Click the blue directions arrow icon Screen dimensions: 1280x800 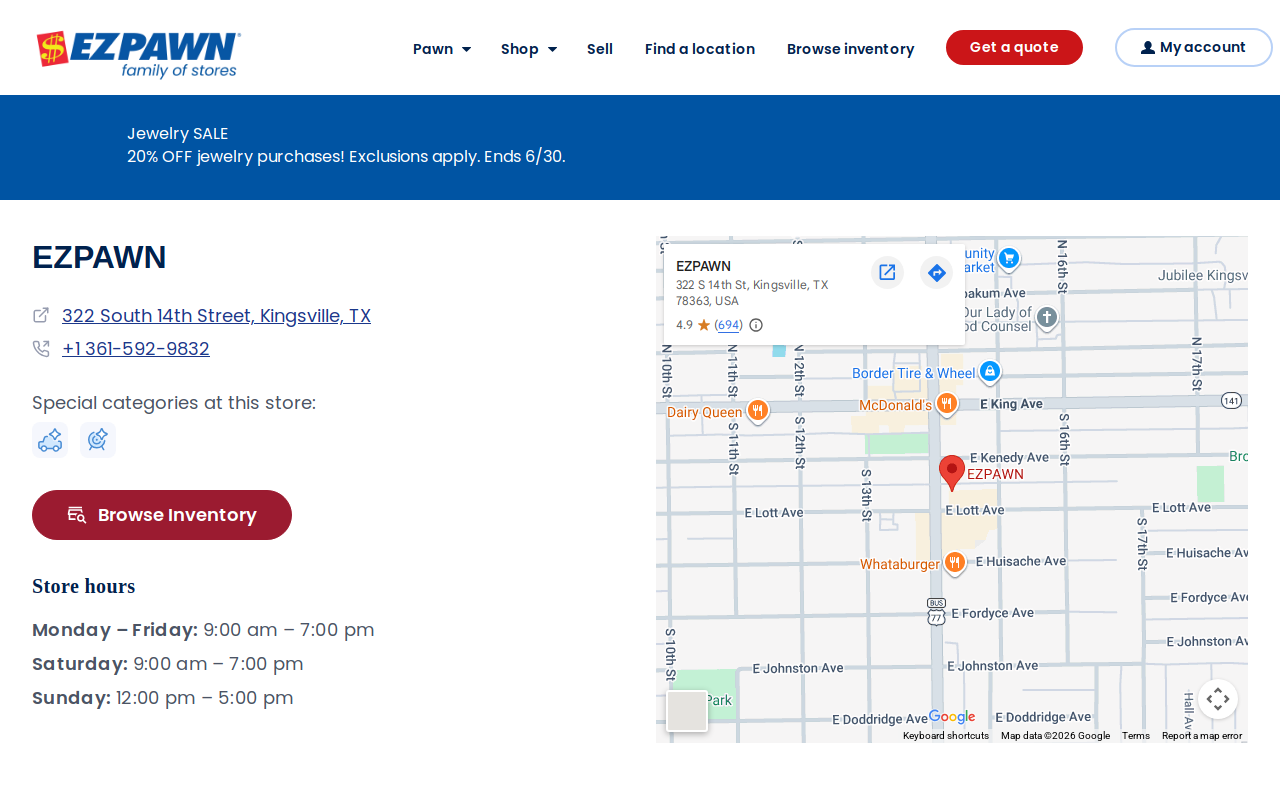pyautogui.click(x=936, y=272)
